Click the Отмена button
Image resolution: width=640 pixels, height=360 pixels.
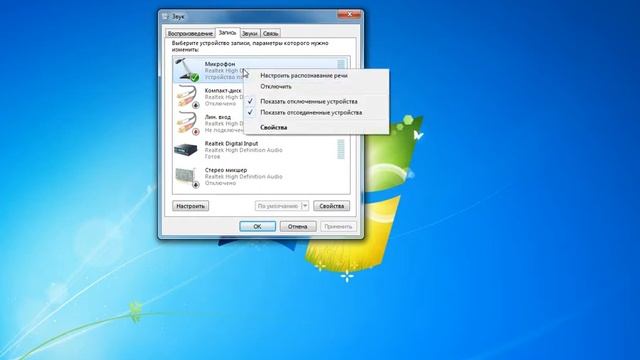click(x=298, y=227)
